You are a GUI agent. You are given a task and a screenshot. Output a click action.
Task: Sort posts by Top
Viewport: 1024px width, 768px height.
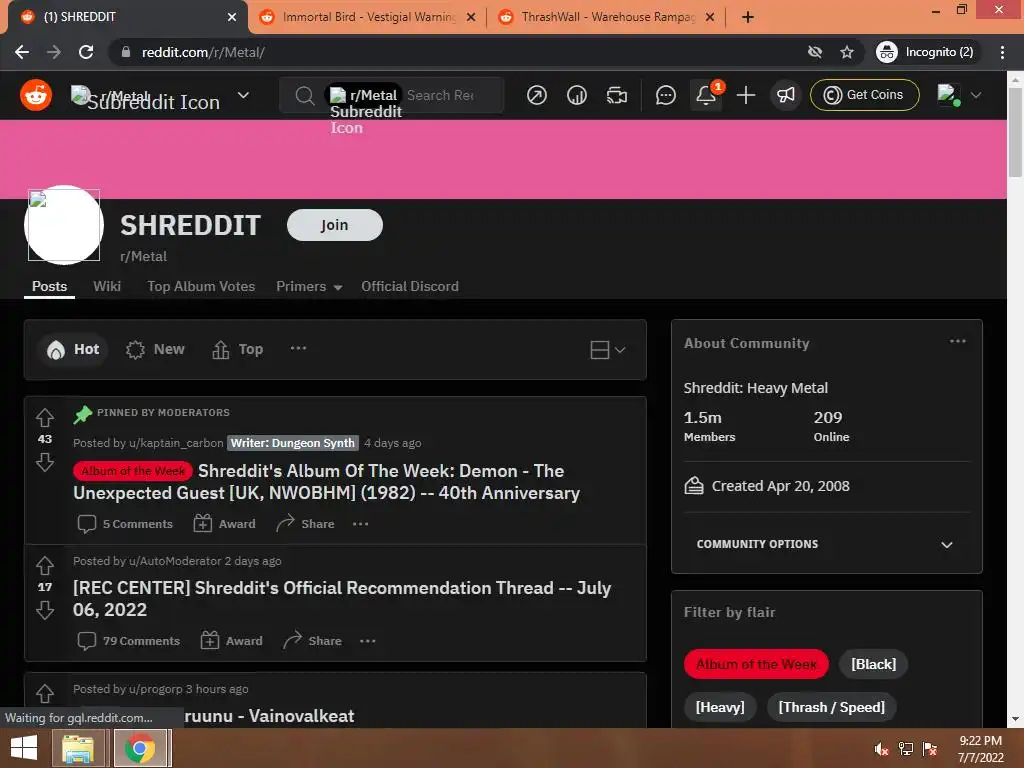[237, 349]
